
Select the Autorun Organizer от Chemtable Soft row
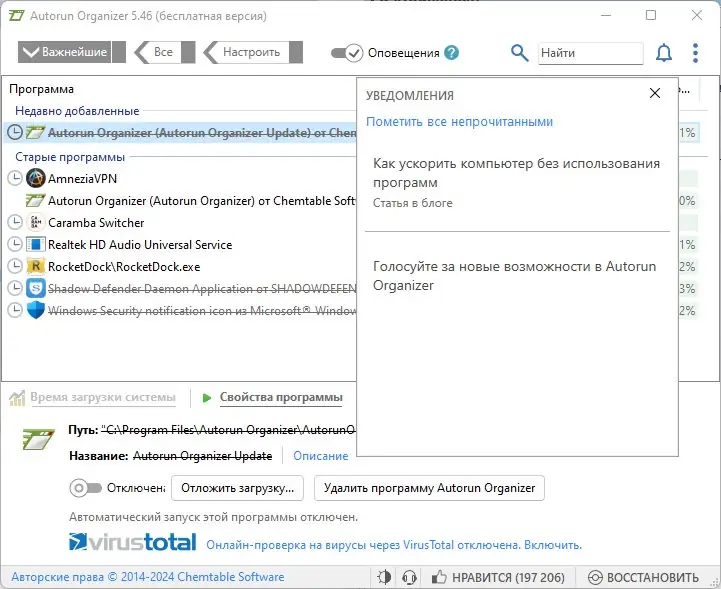[202, 200]
